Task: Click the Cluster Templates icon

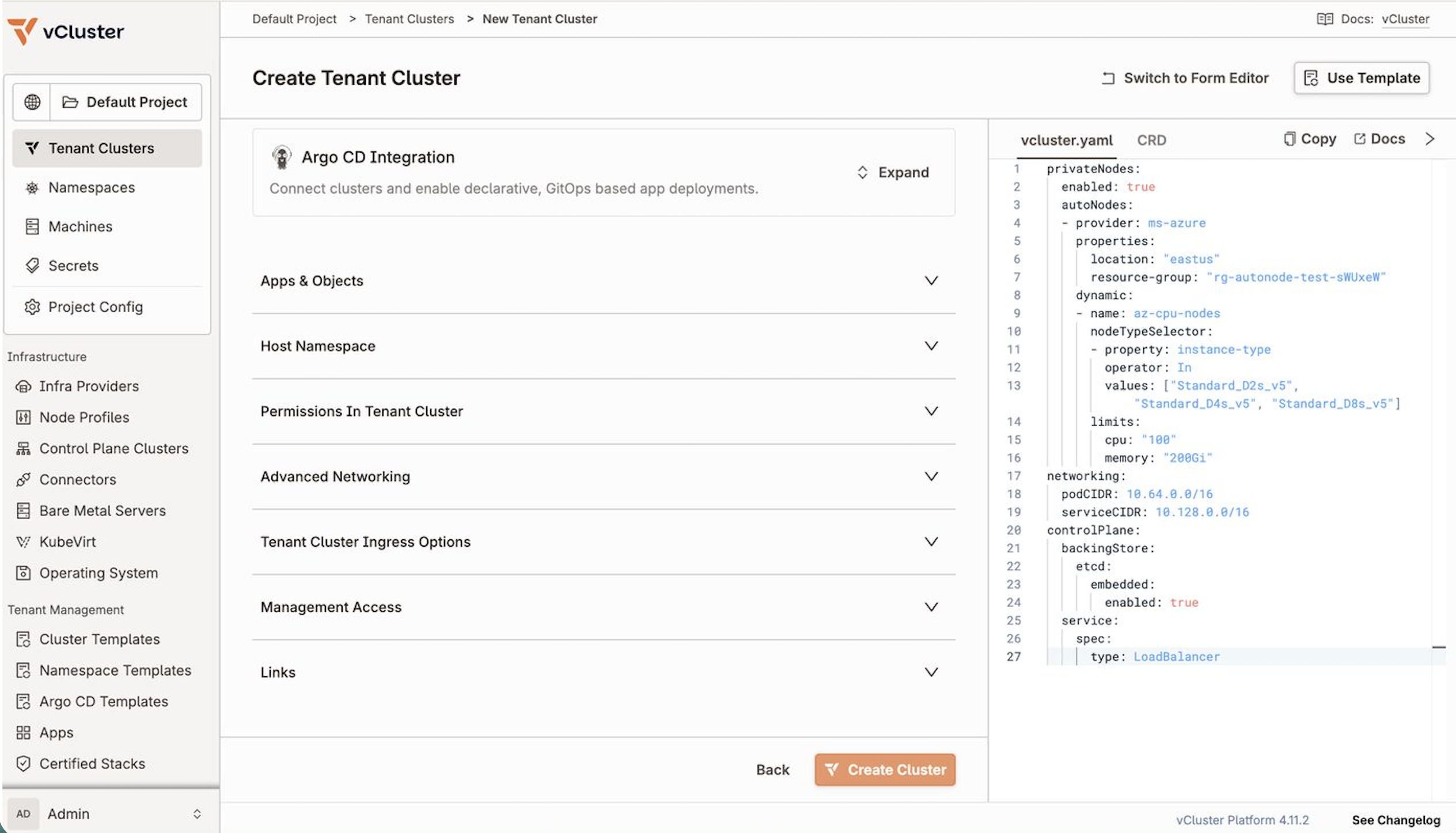Action: point(23,639)
